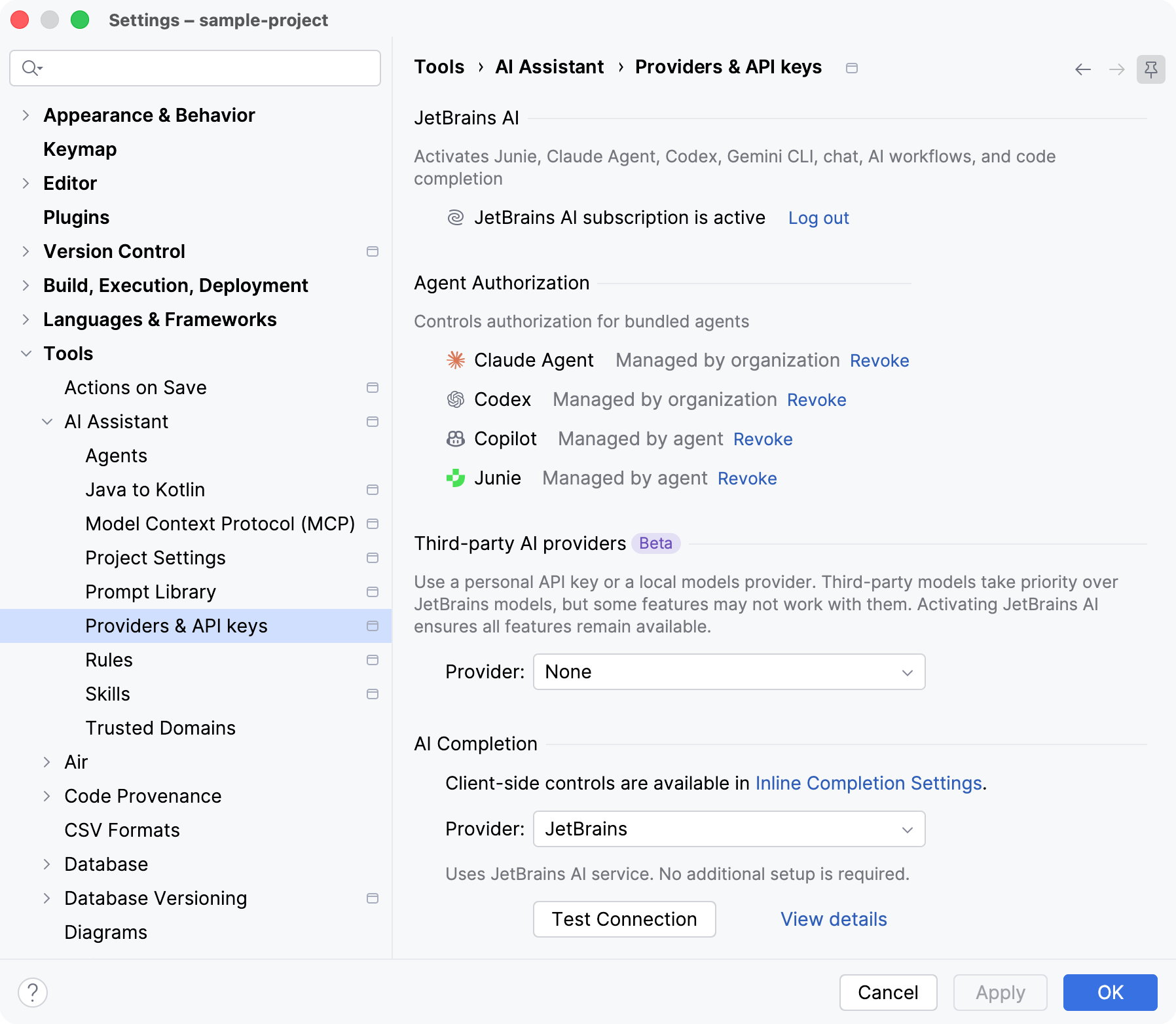Click project-scope icon beside Prompt Library

[x=373, y=592]
